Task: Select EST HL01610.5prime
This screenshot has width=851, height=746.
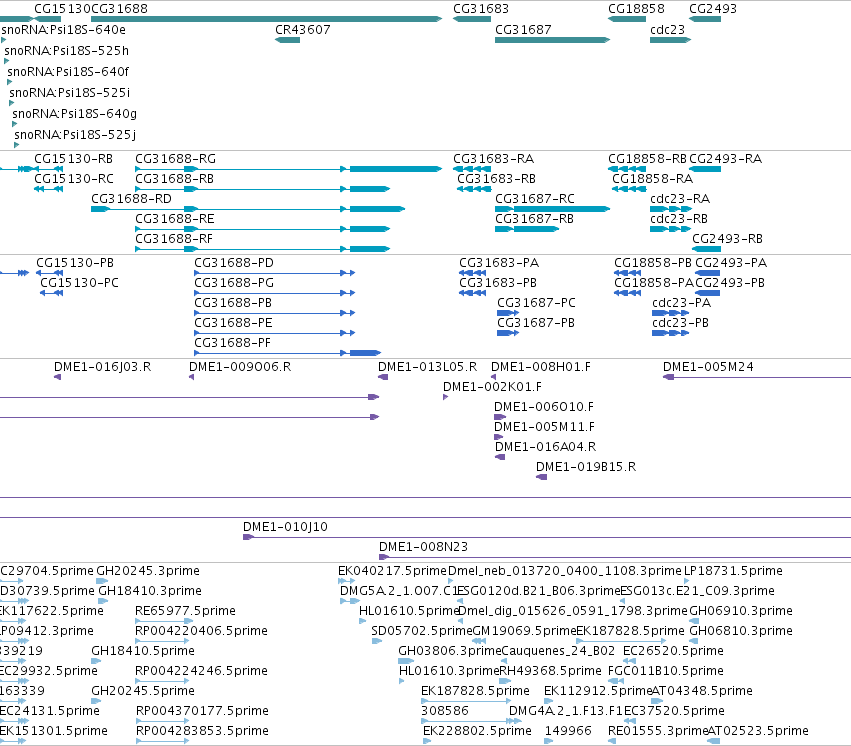Action: point(363,621)
